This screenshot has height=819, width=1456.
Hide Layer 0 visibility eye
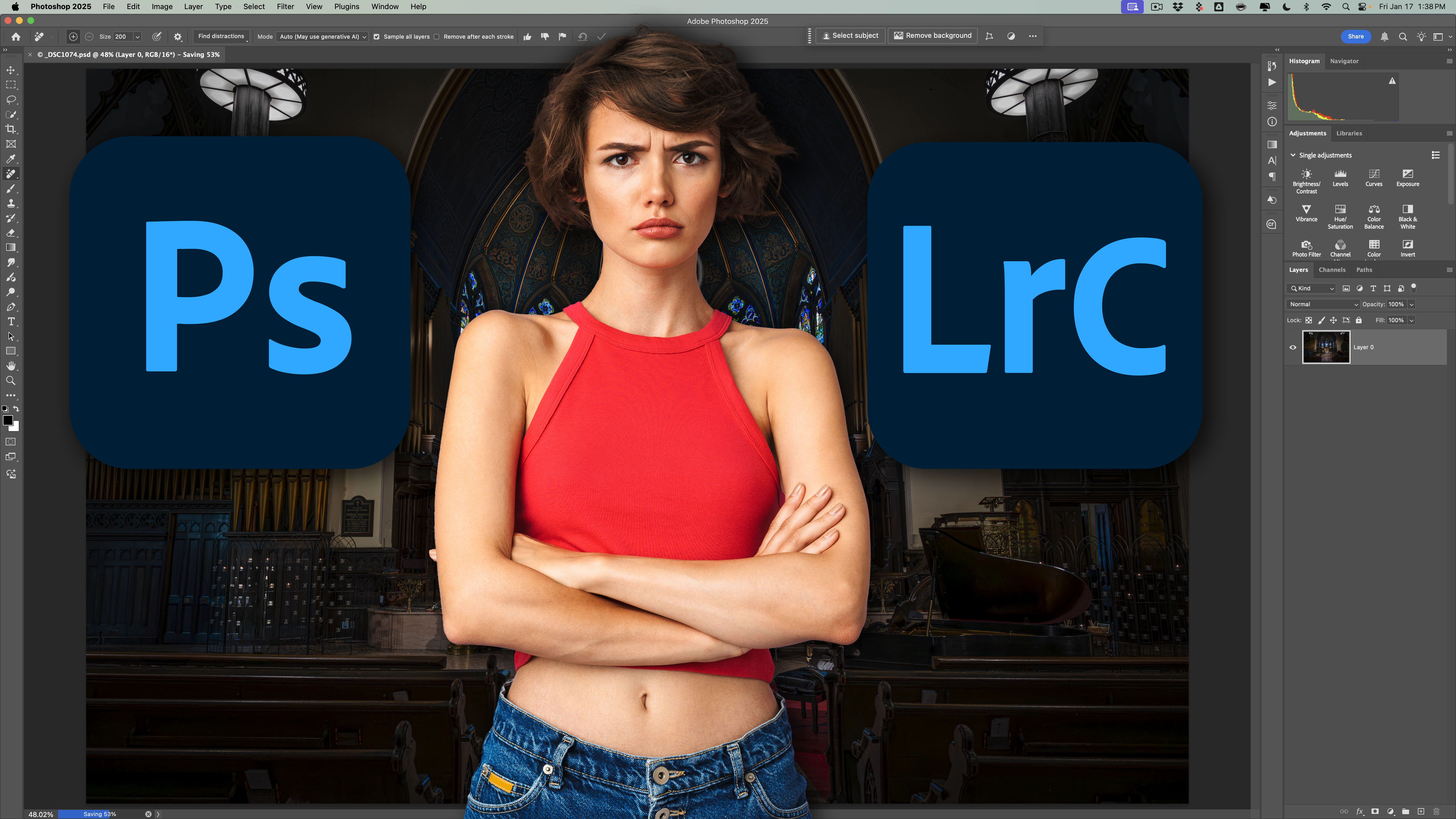(1293, 347)
